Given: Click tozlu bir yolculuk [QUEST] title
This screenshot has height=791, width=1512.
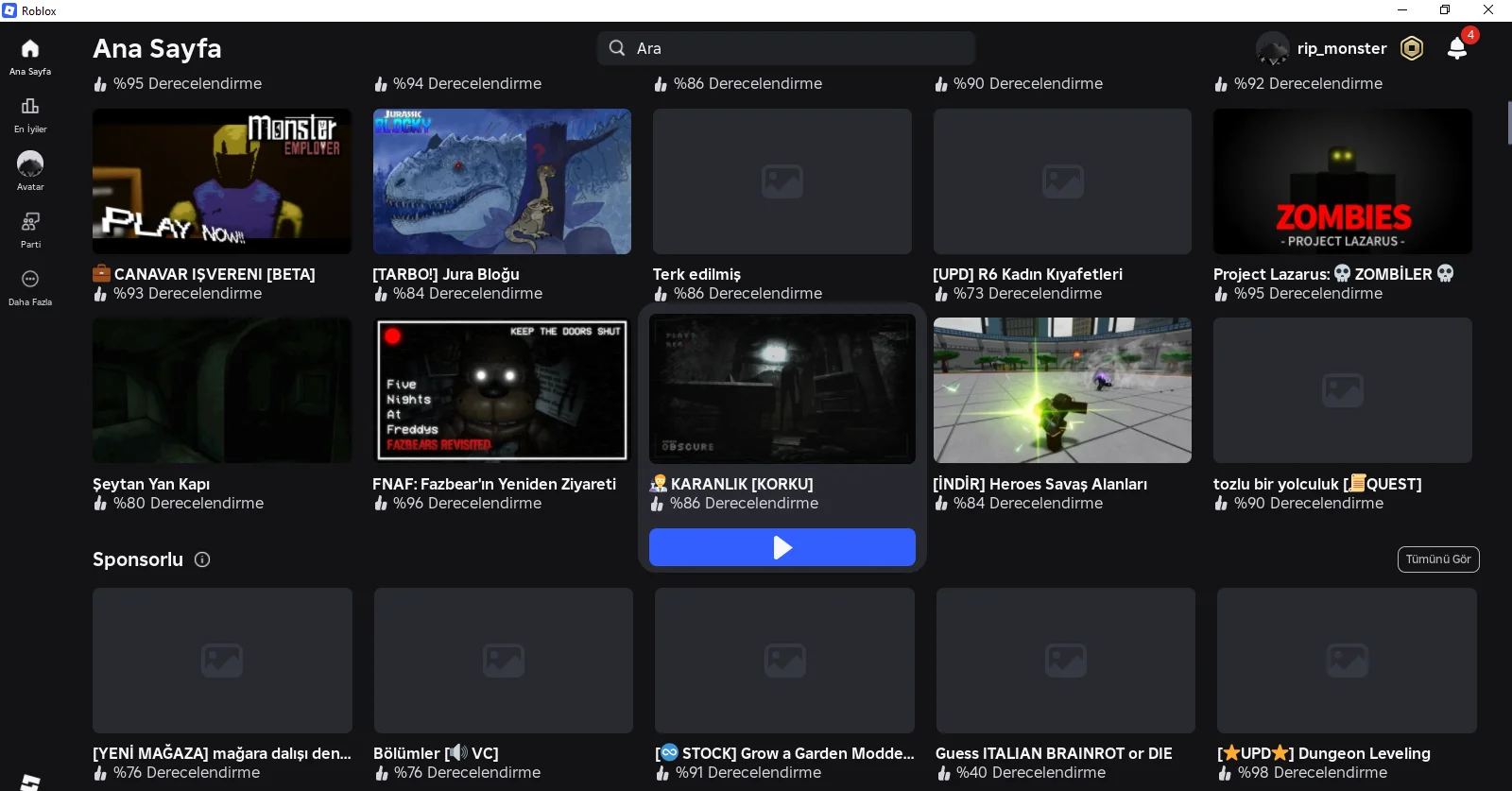Looking at the screenshot, I should tap(1317, 484).
